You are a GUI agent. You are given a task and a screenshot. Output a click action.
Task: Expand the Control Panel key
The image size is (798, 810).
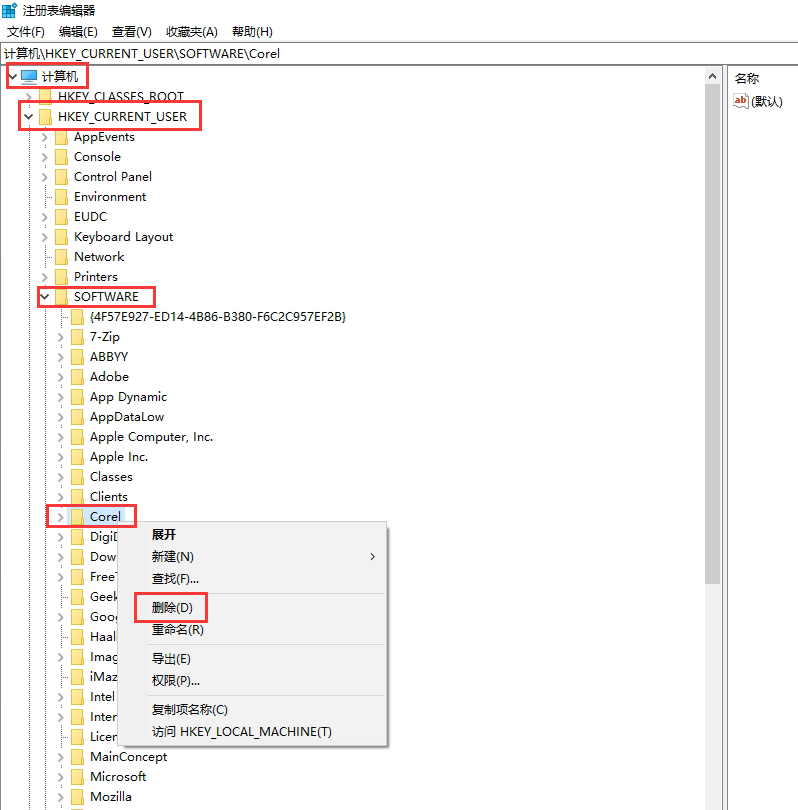click(x=45, y=177)
